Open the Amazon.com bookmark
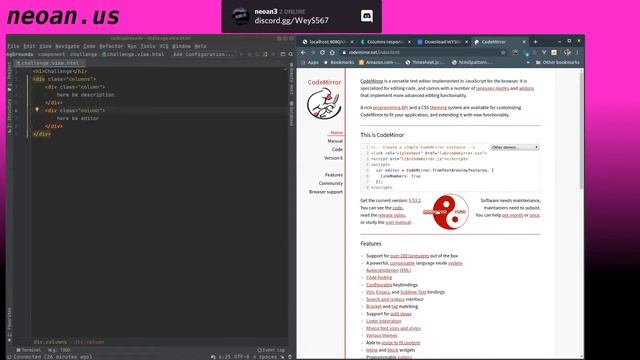 (379, 62)
